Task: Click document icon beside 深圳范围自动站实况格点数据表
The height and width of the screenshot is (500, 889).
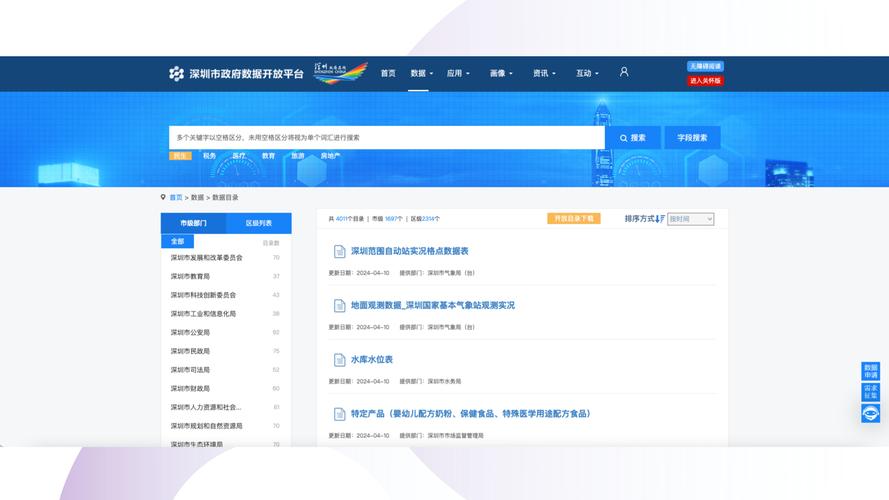Action: [x=339, y=251]
